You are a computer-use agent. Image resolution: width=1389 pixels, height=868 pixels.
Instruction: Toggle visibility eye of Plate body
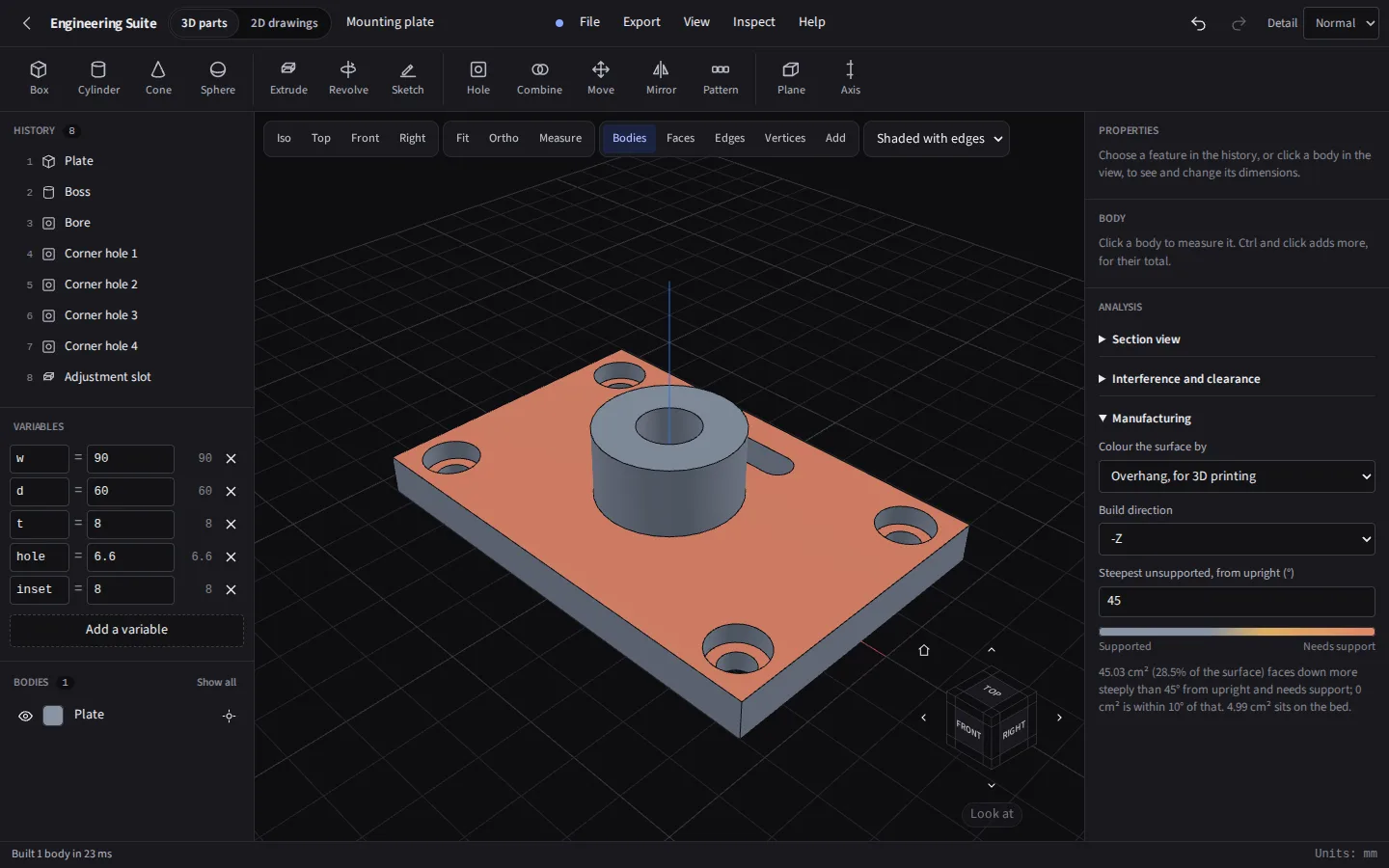[x=26, y=716]
